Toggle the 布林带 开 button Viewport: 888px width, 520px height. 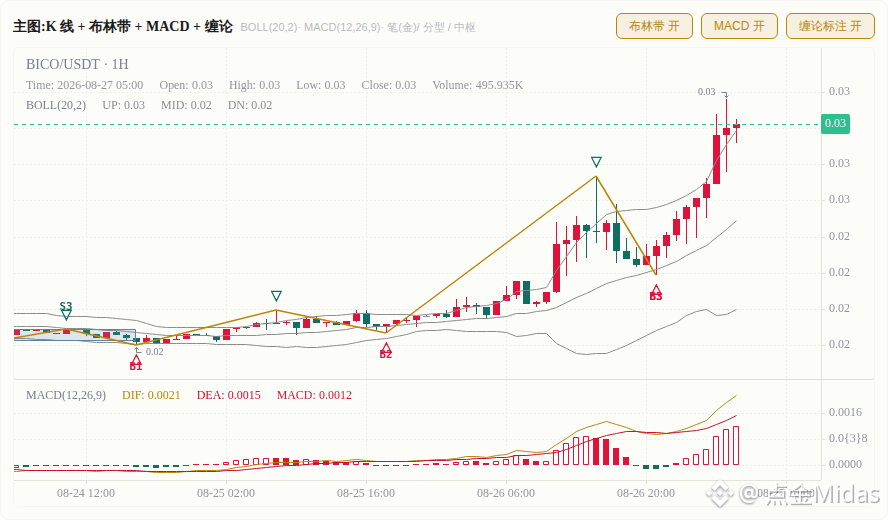pos(654,26)
